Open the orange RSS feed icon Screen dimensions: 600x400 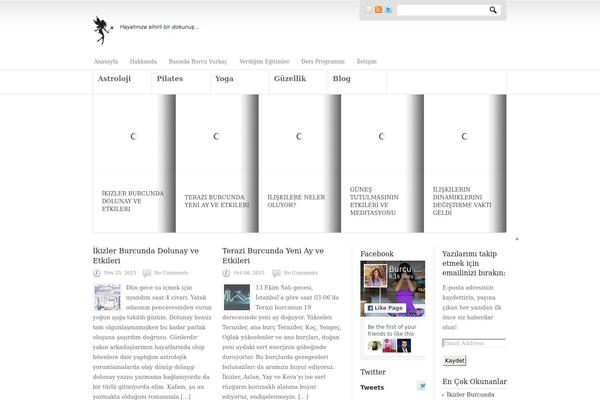(x=378, y=10)
